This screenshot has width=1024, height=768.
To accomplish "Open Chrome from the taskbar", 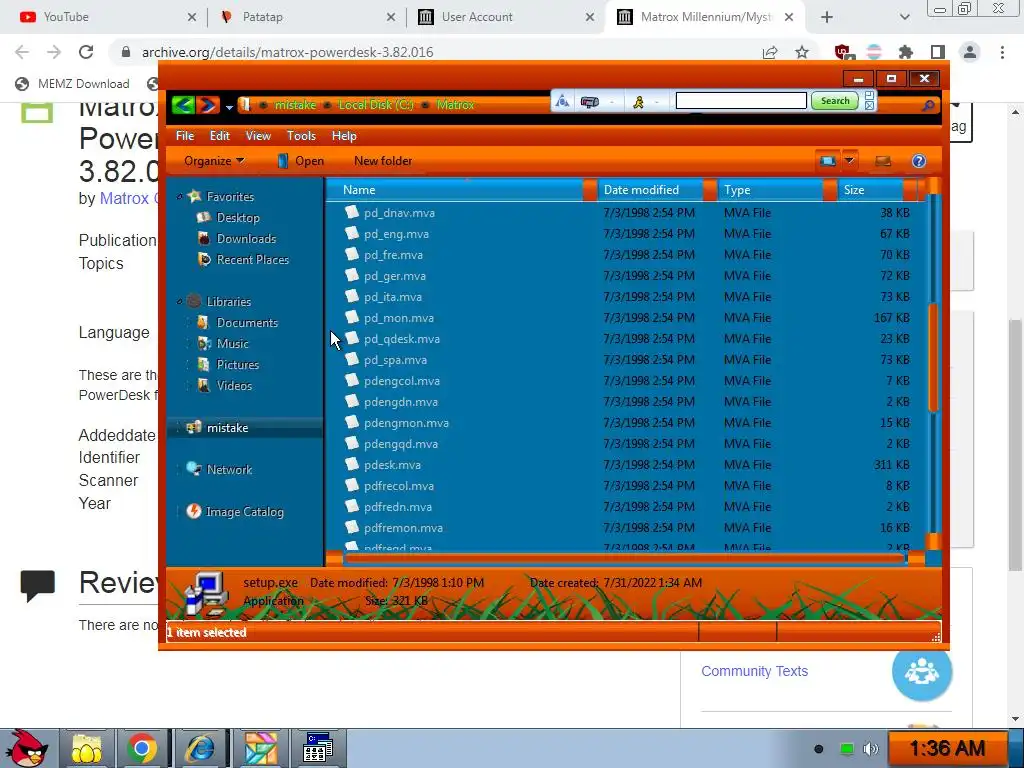I will [x=142, y=748].
